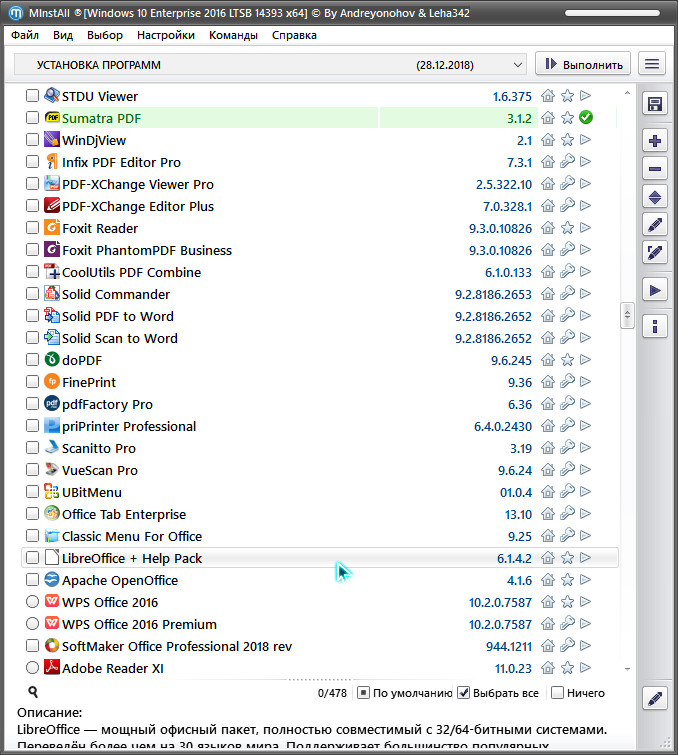Click the info icon in right sidebar
678x755 pixels.
(x=655, y=326)
